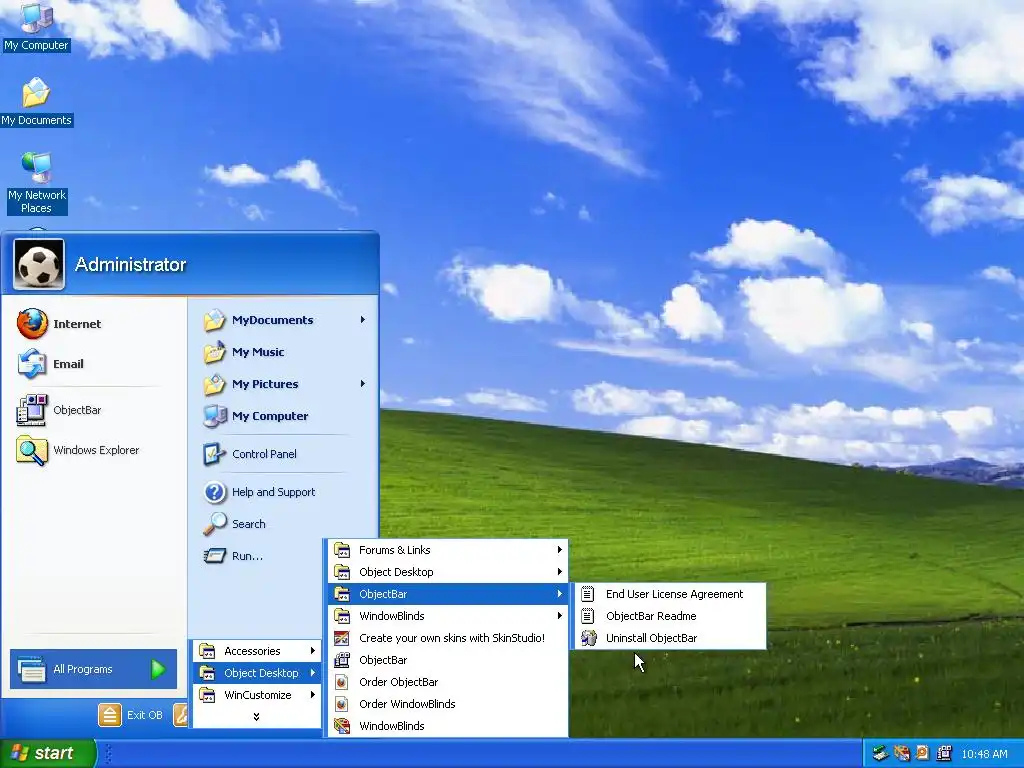The height and width of the screenshot is (768, 1024).
Task: Click the Administrator user name
Action: (131, 264)
